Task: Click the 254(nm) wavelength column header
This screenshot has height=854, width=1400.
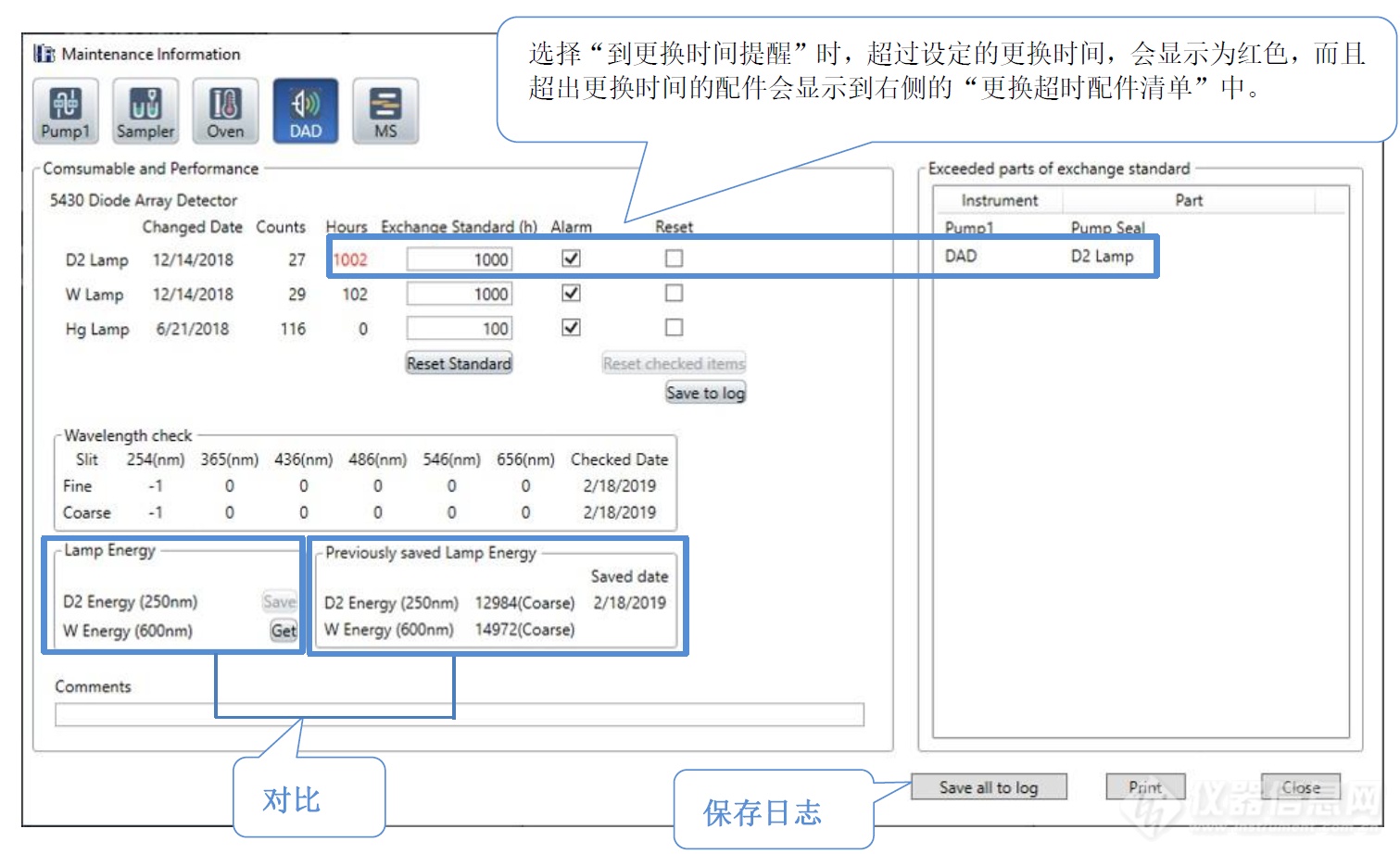Action: 156,459
